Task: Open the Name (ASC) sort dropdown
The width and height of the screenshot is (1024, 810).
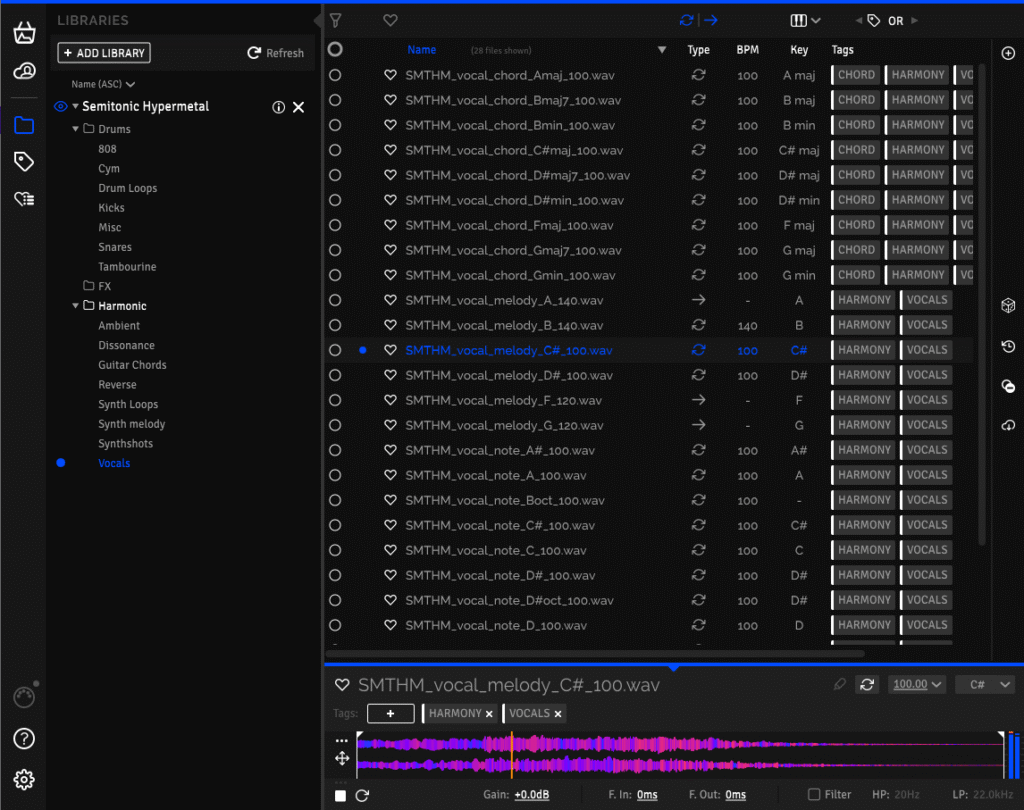Action: [103, 85]
